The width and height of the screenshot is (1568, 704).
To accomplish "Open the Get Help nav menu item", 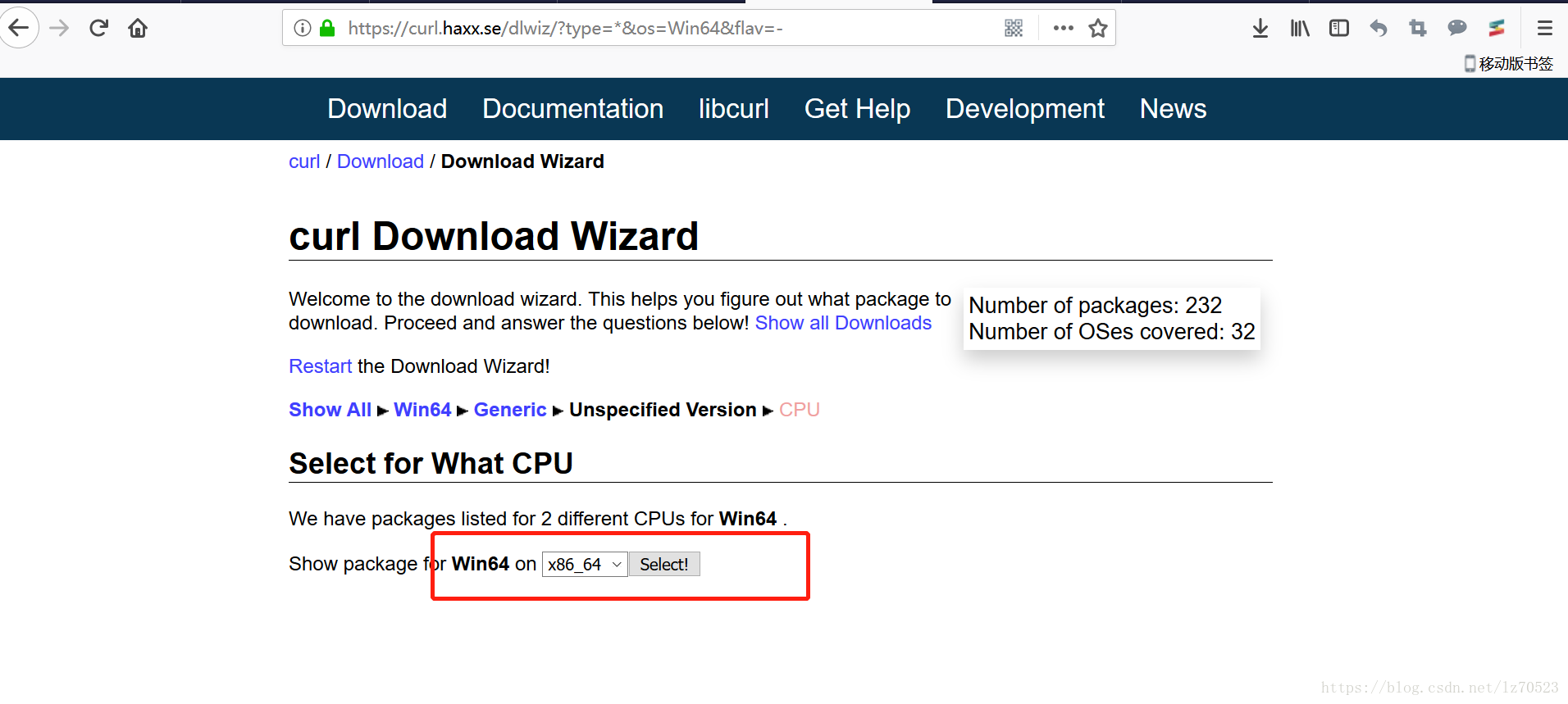I will click(857, 109).
